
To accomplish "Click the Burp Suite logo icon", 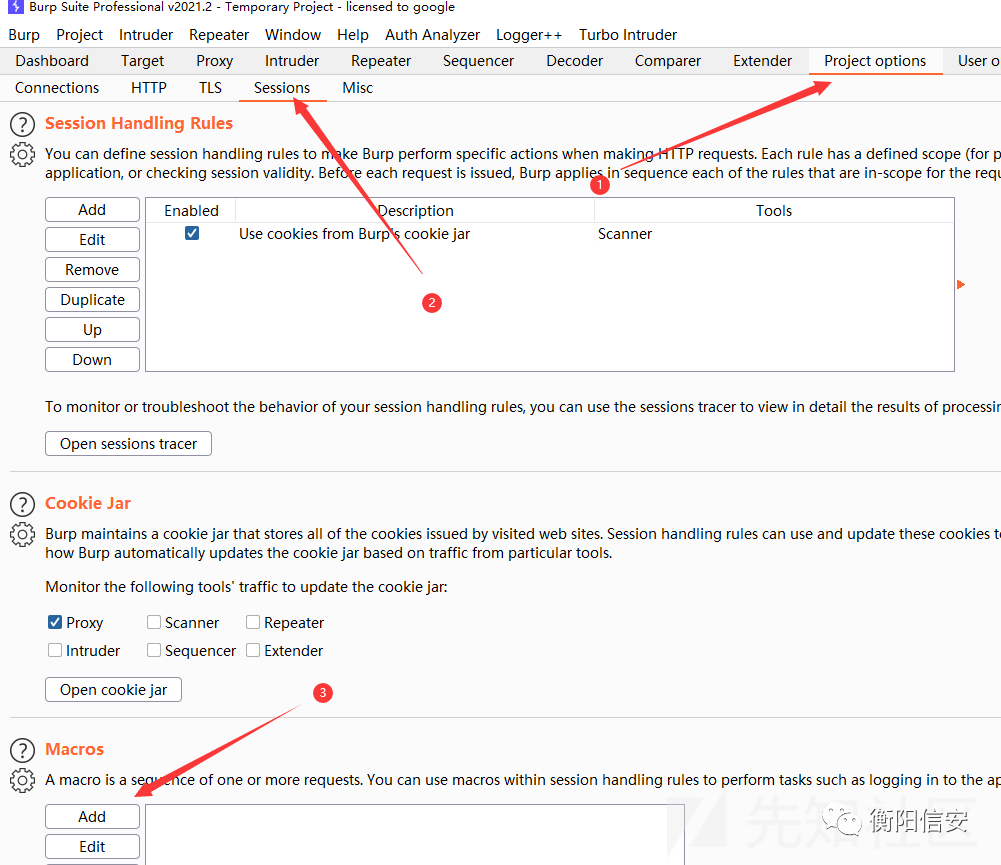I will click(x=15, y=7).
